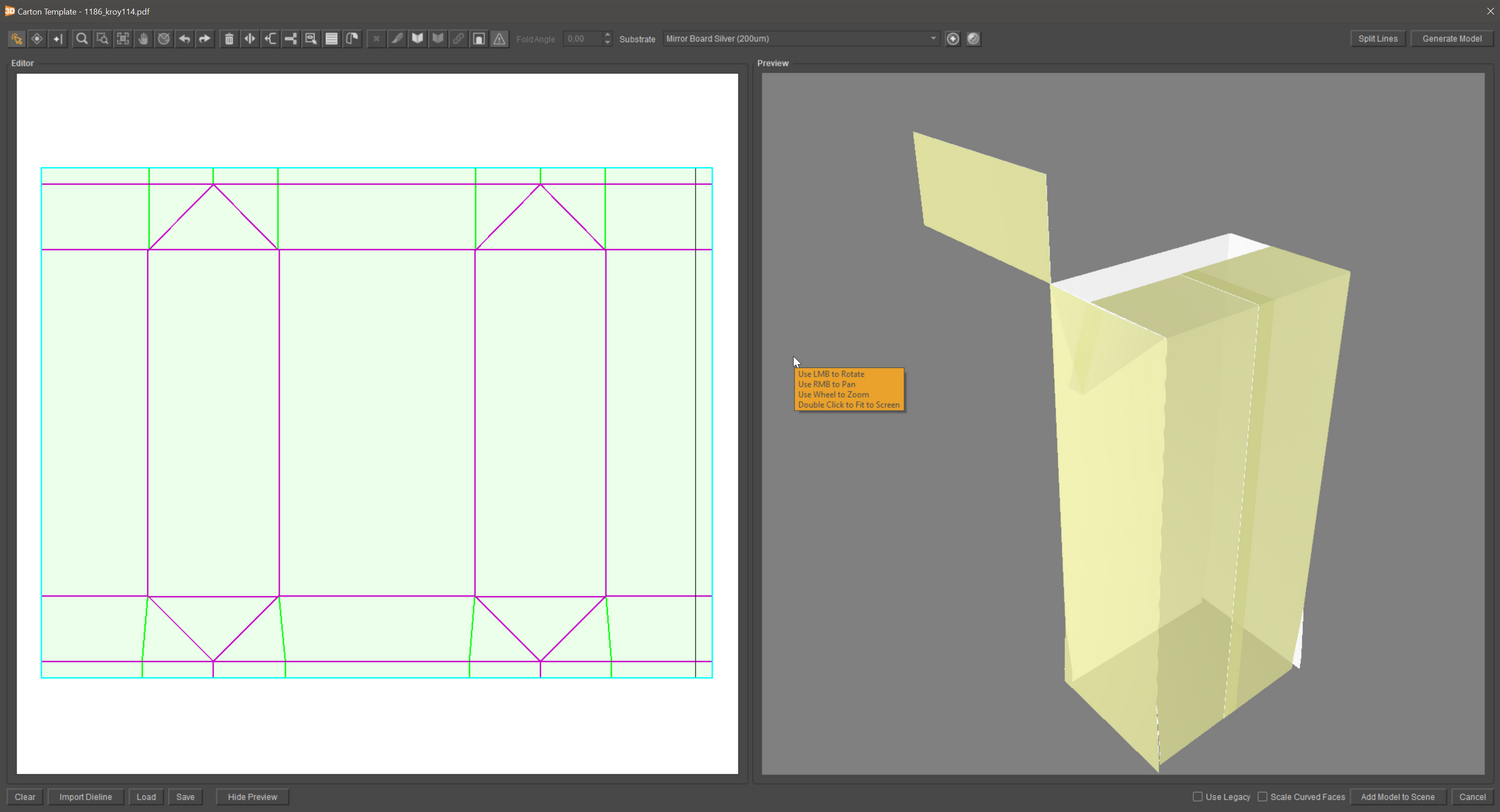Click the Split Lines button

(1378, 39)
